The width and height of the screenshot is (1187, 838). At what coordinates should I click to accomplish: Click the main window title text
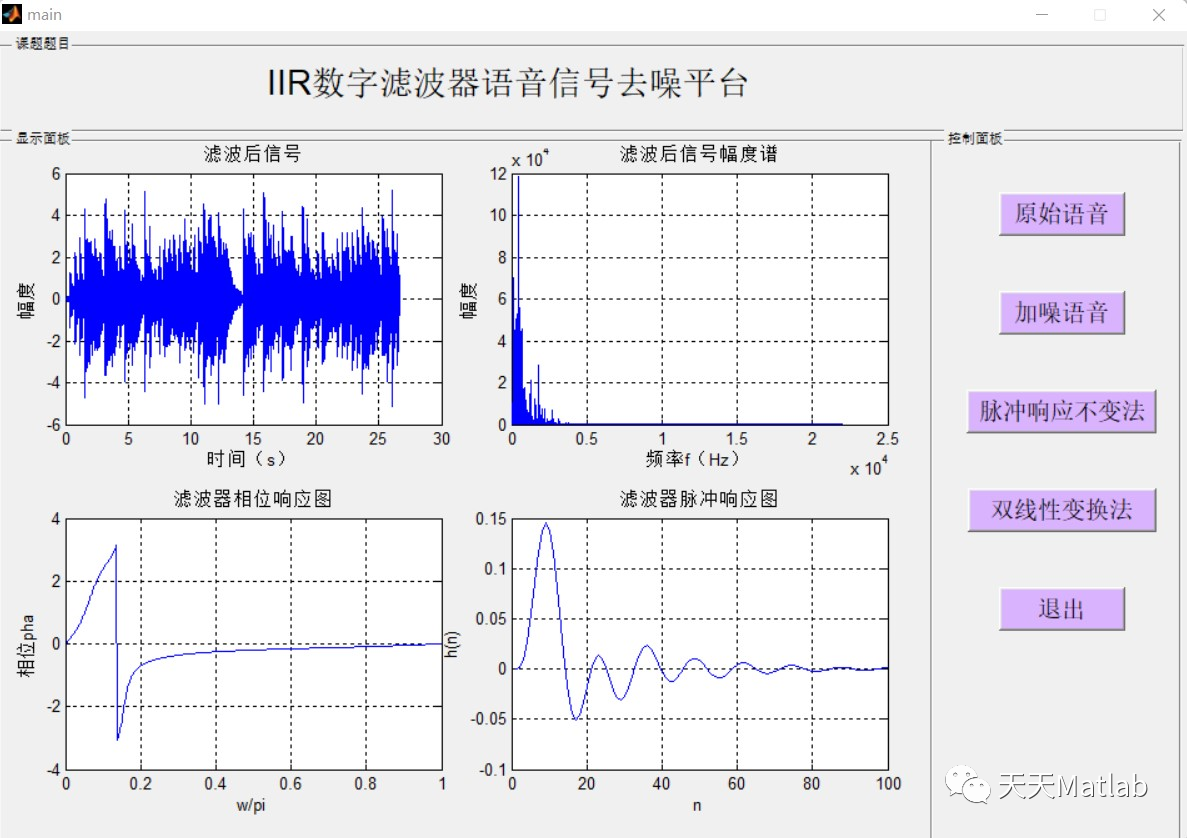pos(45,14)
